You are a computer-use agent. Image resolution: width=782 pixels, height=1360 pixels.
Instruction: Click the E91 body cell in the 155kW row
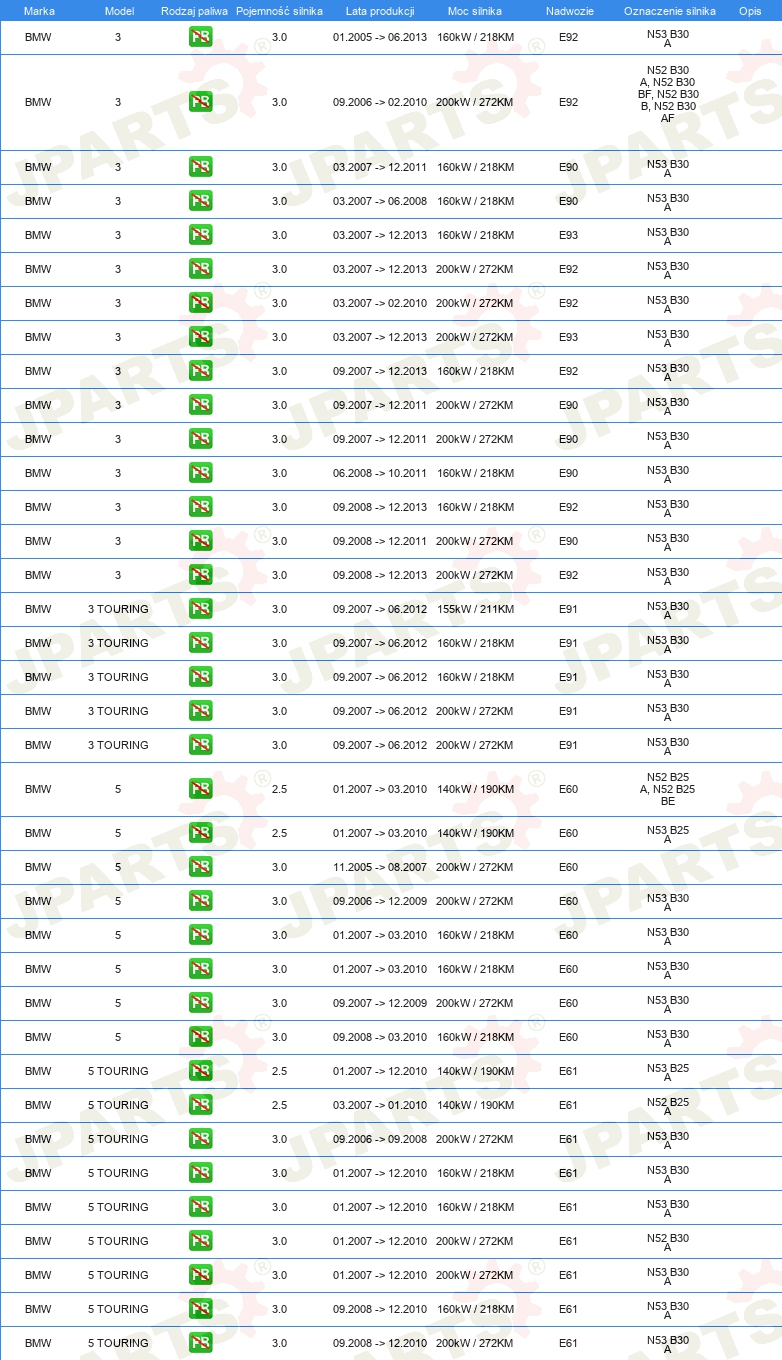pyautogui.click(x=568, y=609)
